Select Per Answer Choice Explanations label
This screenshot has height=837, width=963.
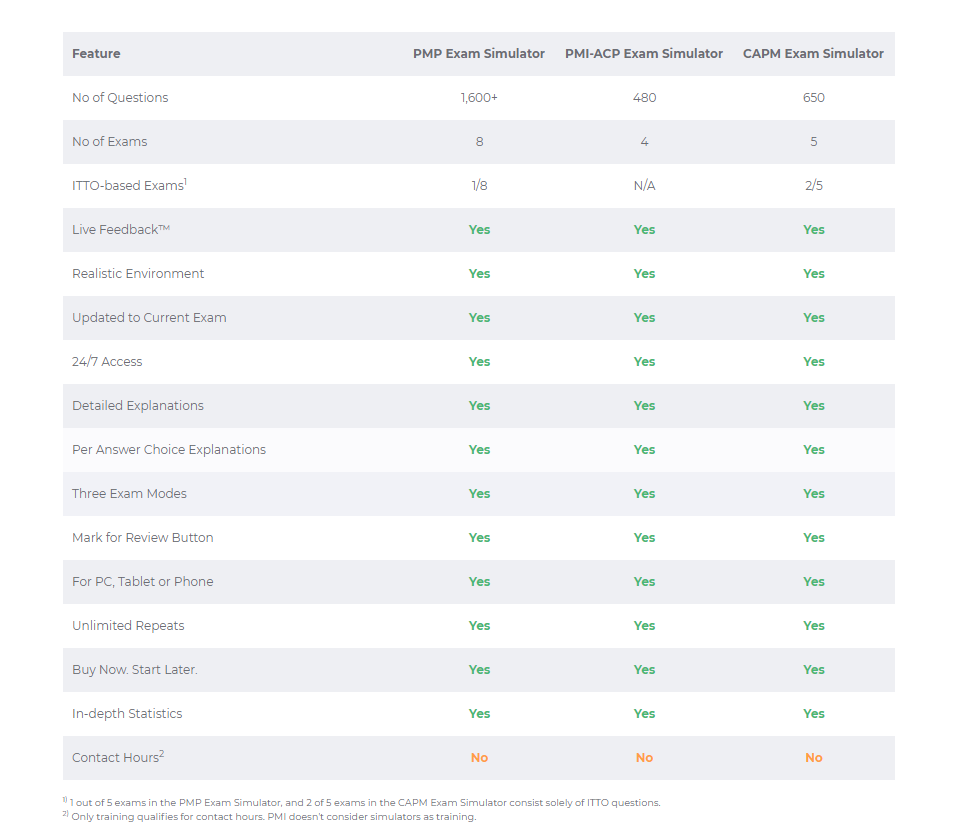pyautogui.click(x=169, y=450)
